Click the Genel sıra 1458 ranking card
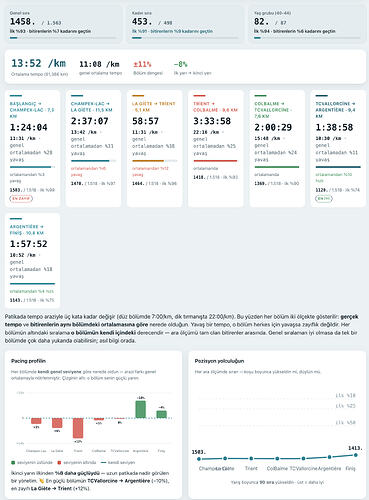Screen dimensions: 369x500 [x=63, y=24]
